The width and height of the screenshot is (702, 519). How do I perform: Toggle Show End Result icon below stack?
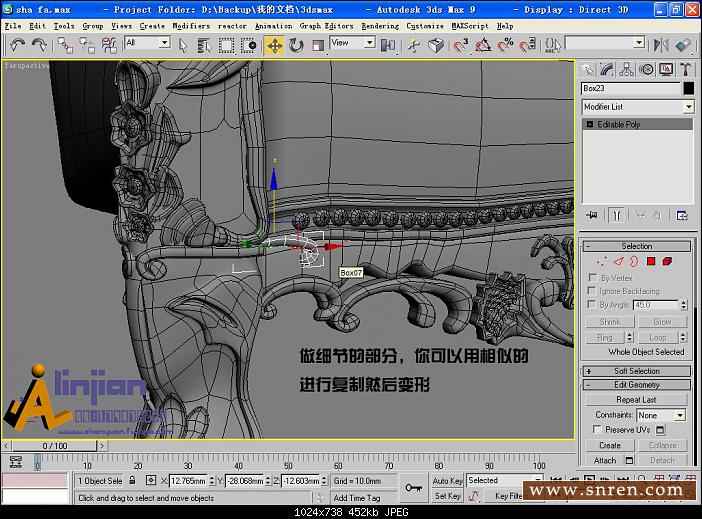(x=616, y=216)
